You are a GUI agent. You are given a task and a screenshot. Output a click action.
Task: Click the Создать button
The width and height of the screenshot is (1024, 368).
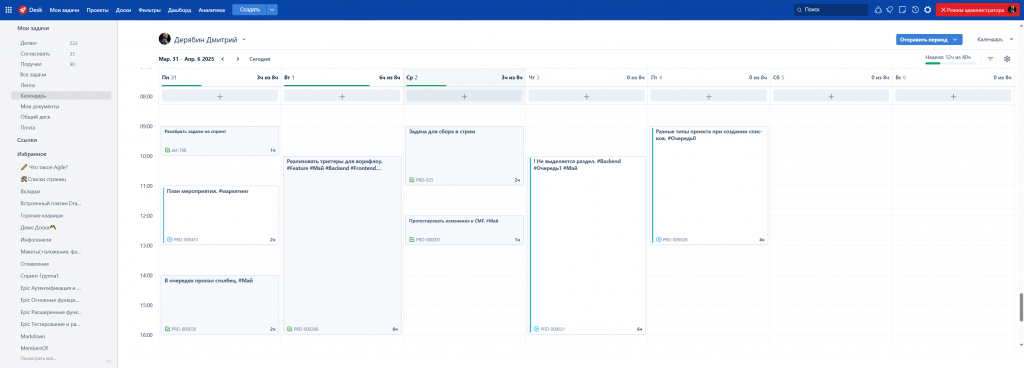pos(249,10)
